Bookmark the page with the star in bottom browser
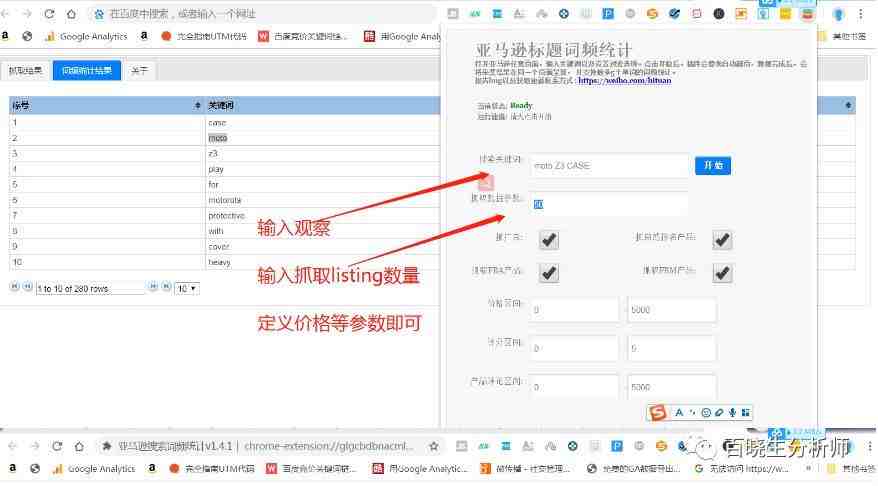Viewport: 878px width, 486px height. click(x=433, y=446)
